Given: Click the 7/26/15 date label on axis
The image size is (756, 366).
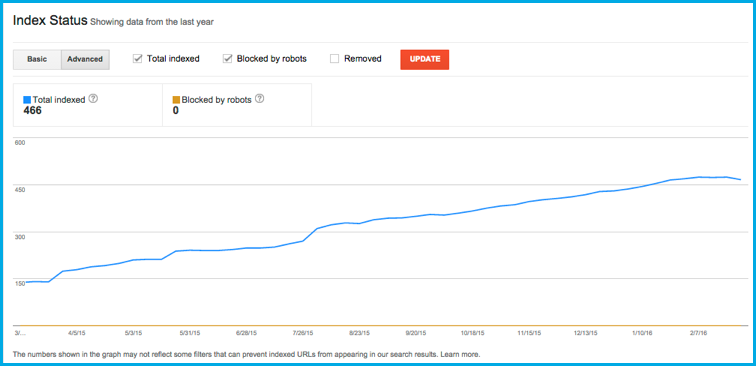Looking at the screenshot, I should click(x=304, y=333).
